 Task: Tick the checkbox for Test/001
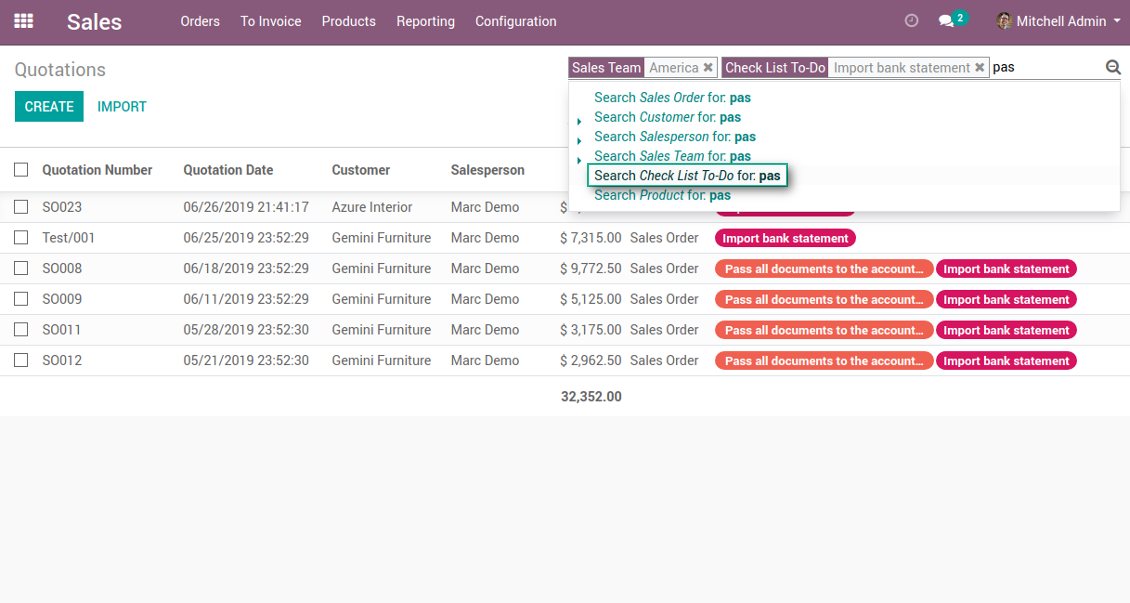click(x=21, y=238)
